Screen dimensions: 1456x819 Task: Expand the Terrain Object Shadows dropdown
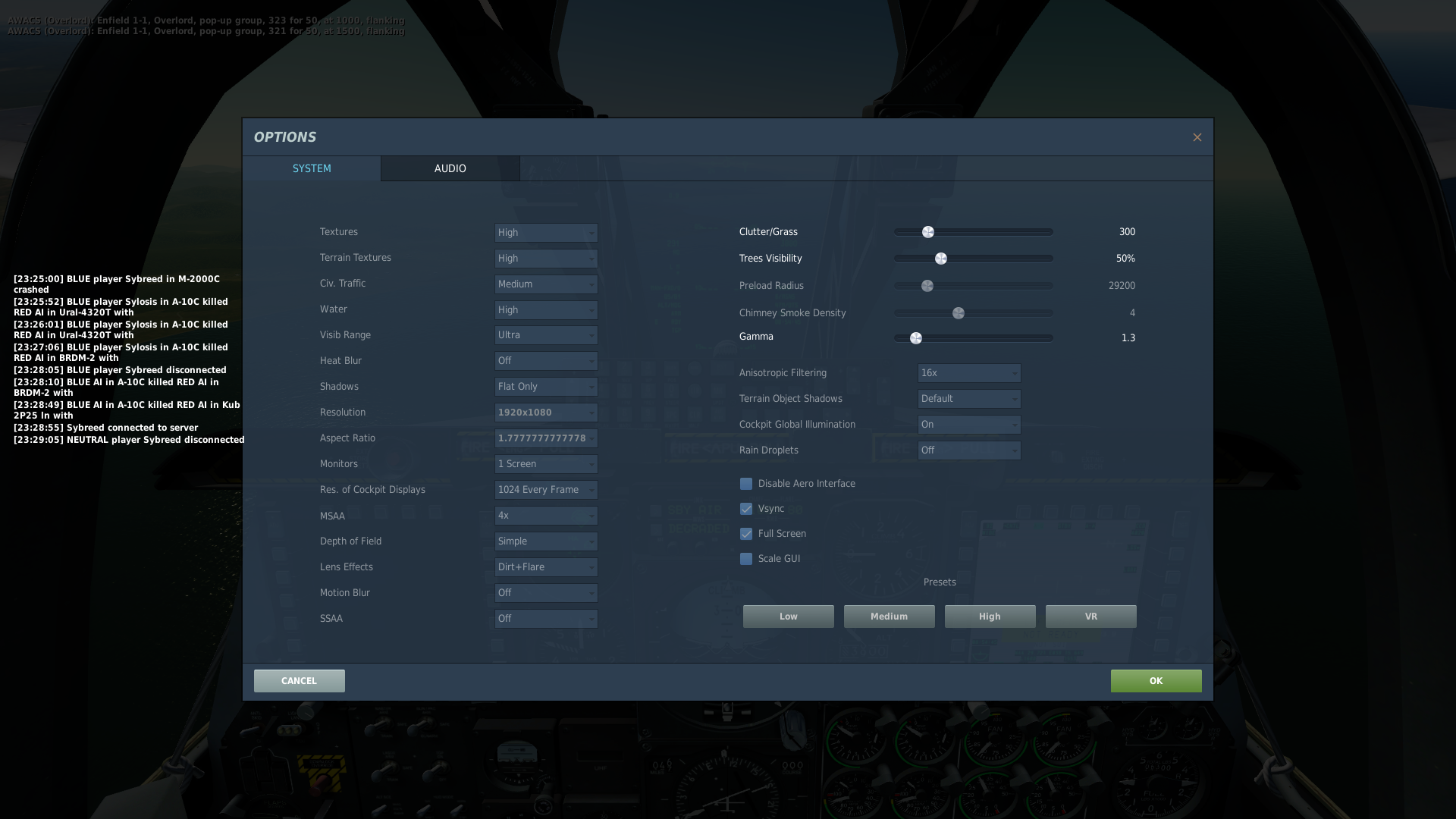pyautogui.click(x=969, y=399)
